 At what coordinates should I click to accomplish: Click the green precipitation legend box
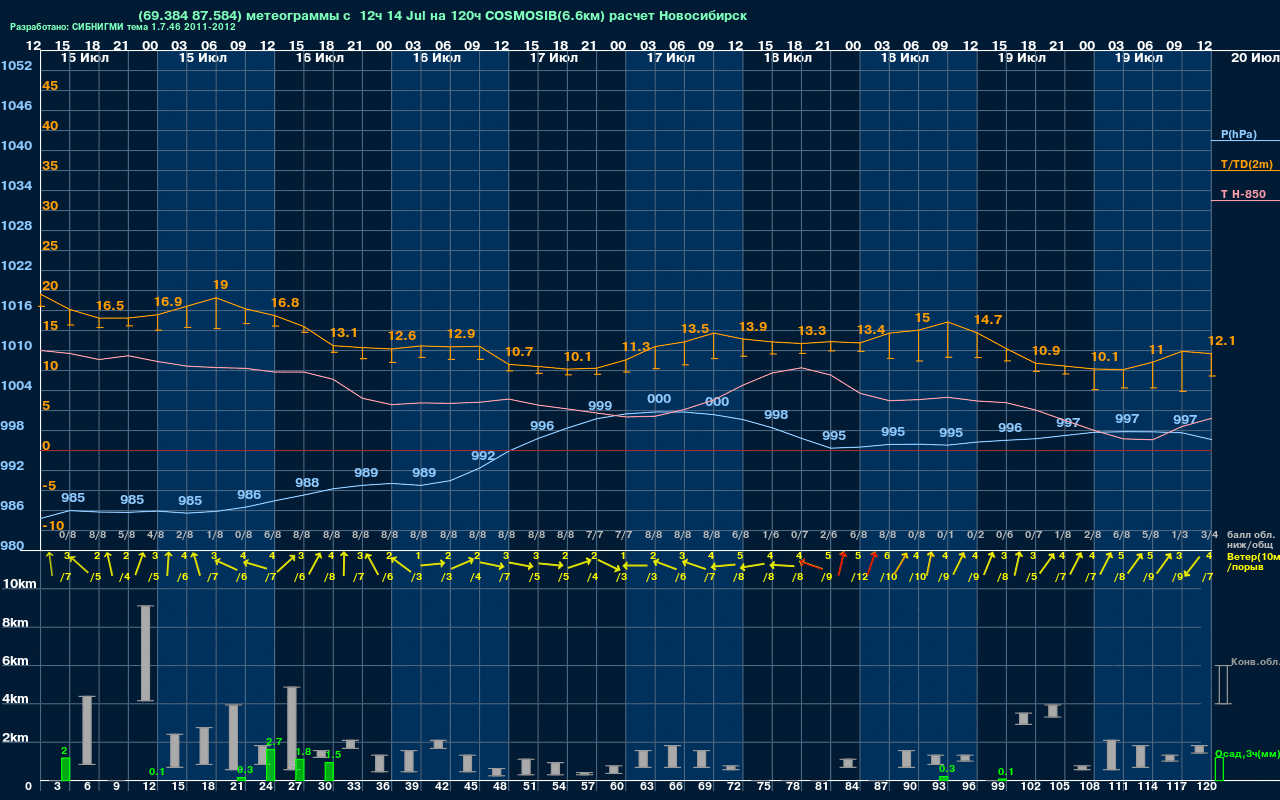point(1219,768)
